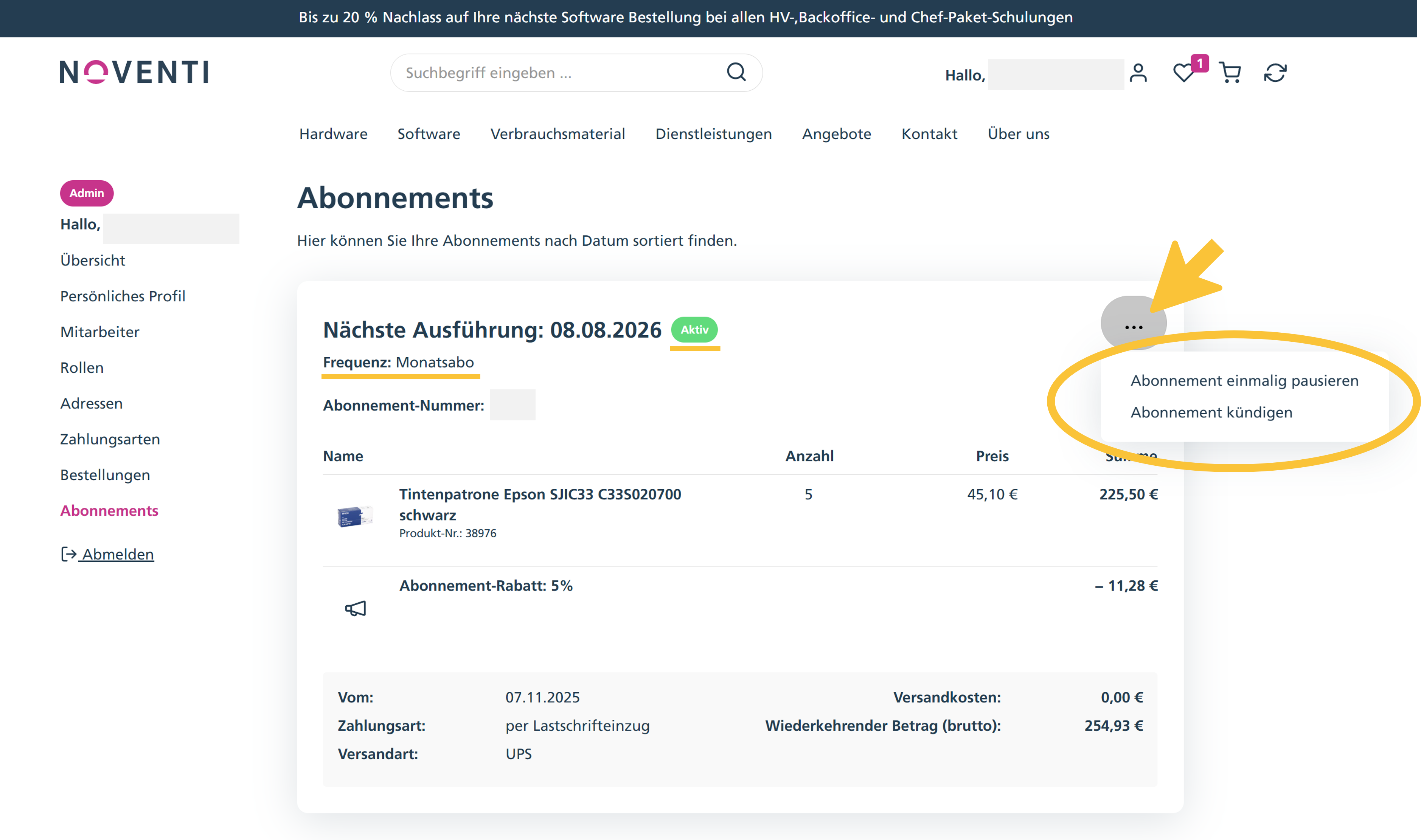Click the 'Hier können Sie Ihre Abonnements' description

[x=517, y=240]
